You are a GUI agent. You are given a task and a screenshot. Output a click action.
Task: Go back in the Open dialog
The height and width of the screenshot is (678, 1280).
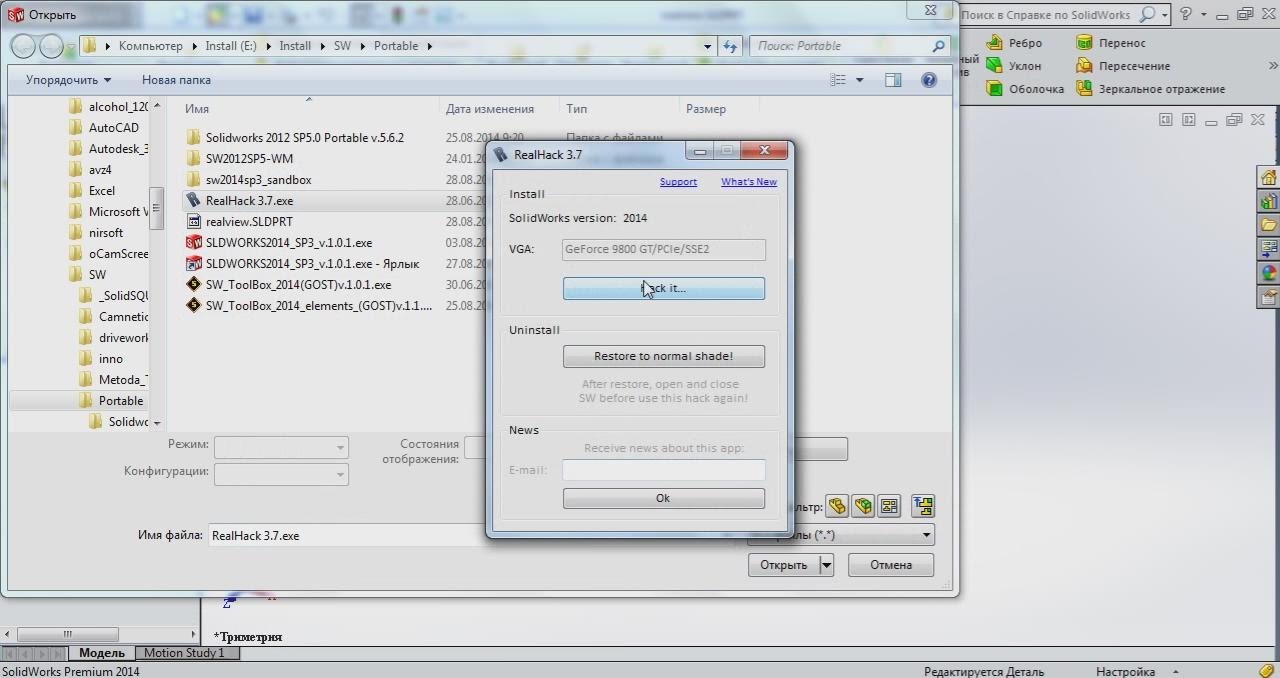23,46
